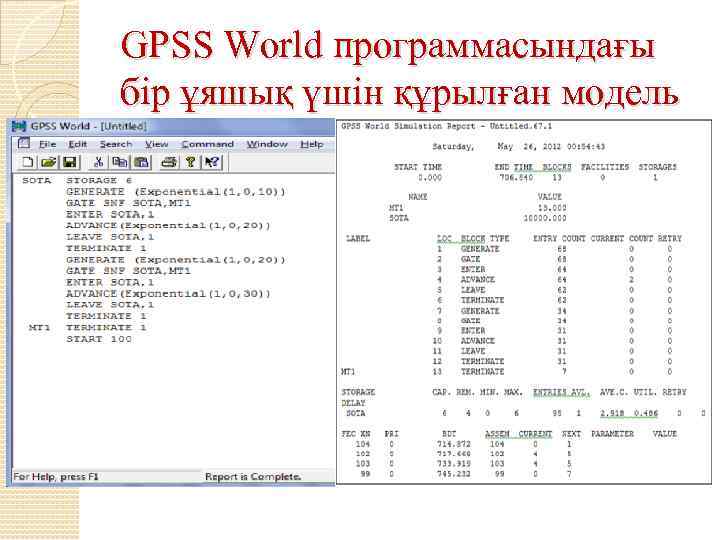The image size is (720, 540).
Task: Open the Edit menu
Action: pos(78,144)
